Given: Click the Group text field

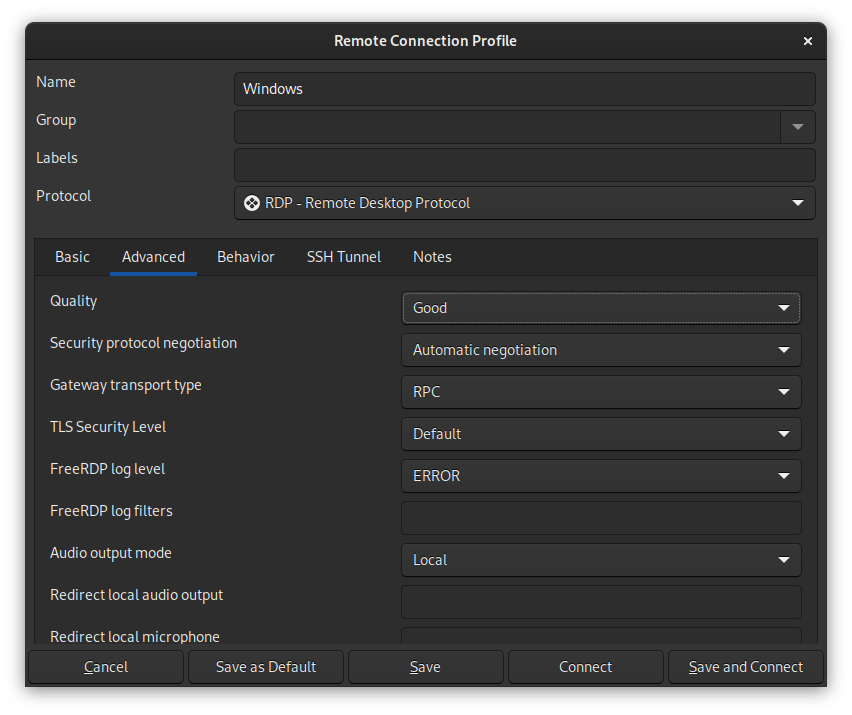Looking at the screenshot, I should (x=508, y=127).
